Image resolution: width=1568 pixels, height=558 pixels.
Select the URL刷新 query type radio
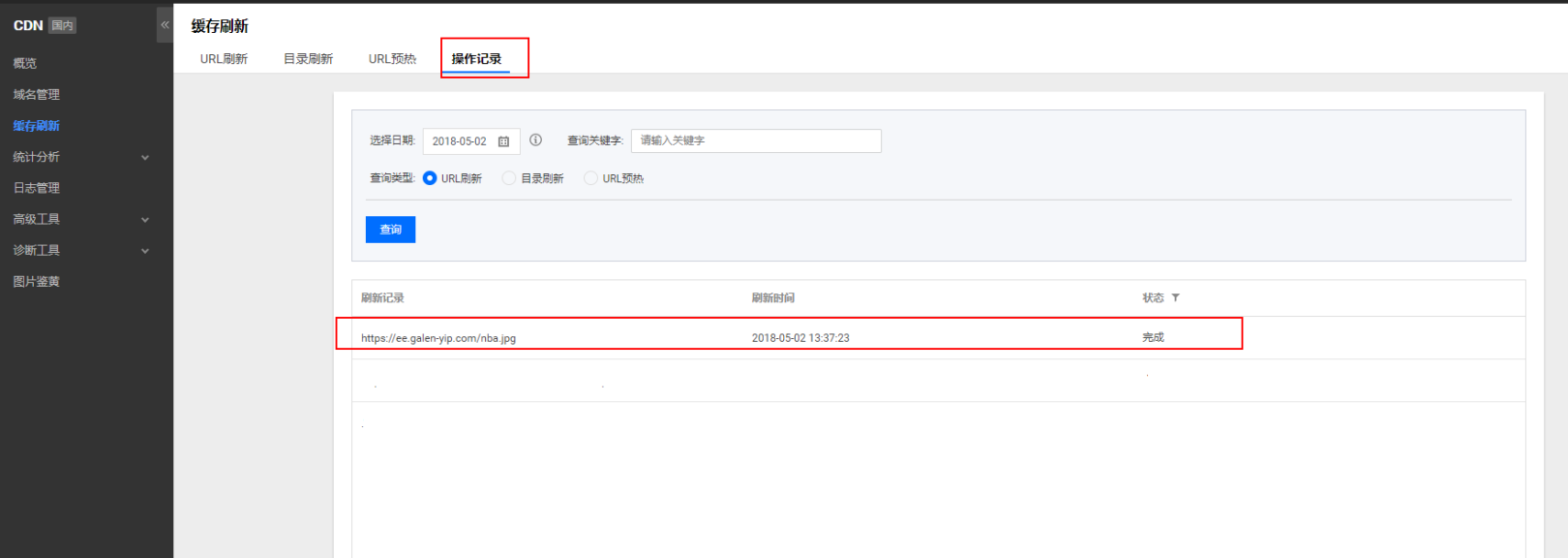tap(430, 178)
